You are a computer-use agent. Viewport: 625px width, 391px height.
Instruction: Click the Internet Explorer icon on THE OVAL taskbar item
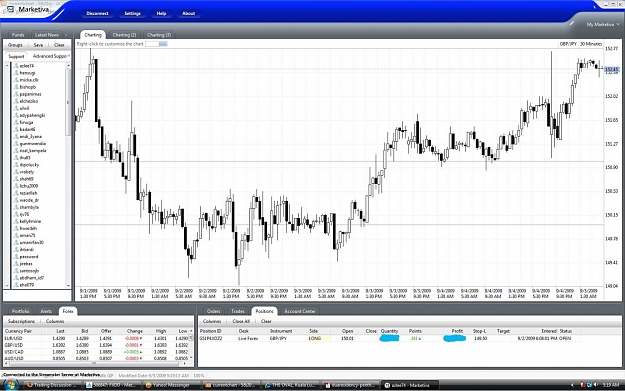(268, 385)
